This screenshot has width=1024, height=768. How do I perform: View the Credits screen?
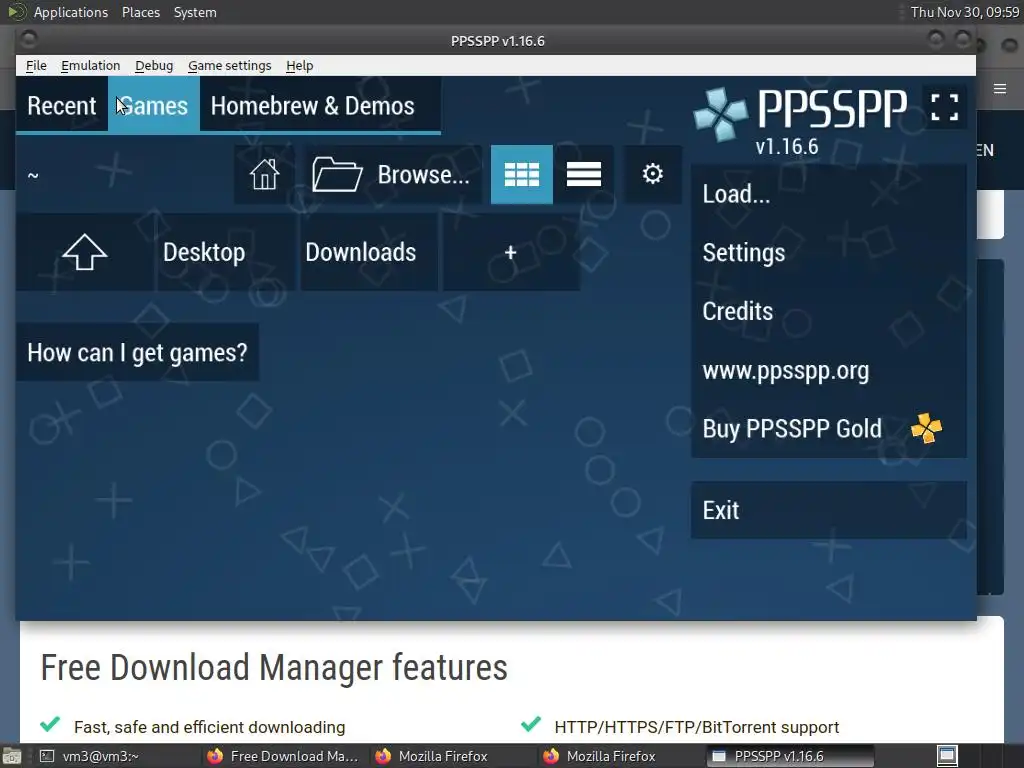(829, 312)
